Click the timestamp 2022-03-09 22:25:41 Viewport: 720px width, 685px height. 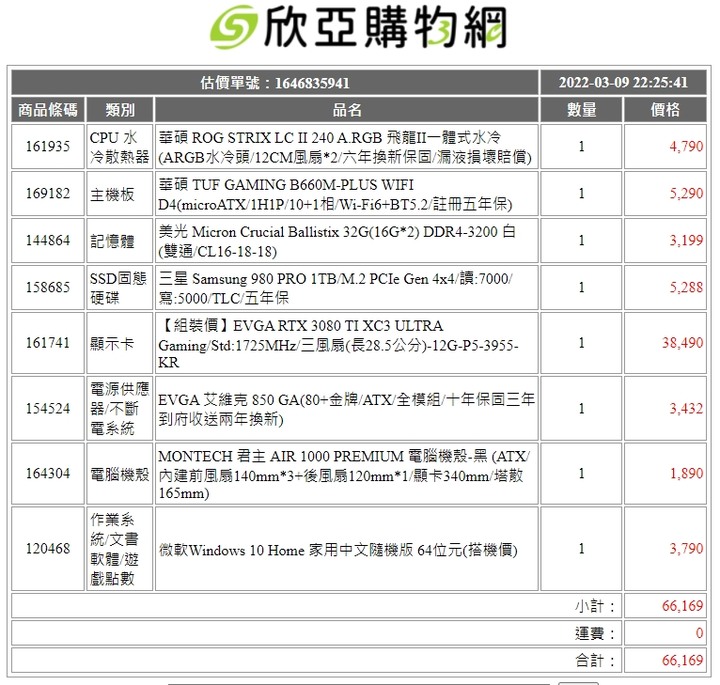point(623,83)
